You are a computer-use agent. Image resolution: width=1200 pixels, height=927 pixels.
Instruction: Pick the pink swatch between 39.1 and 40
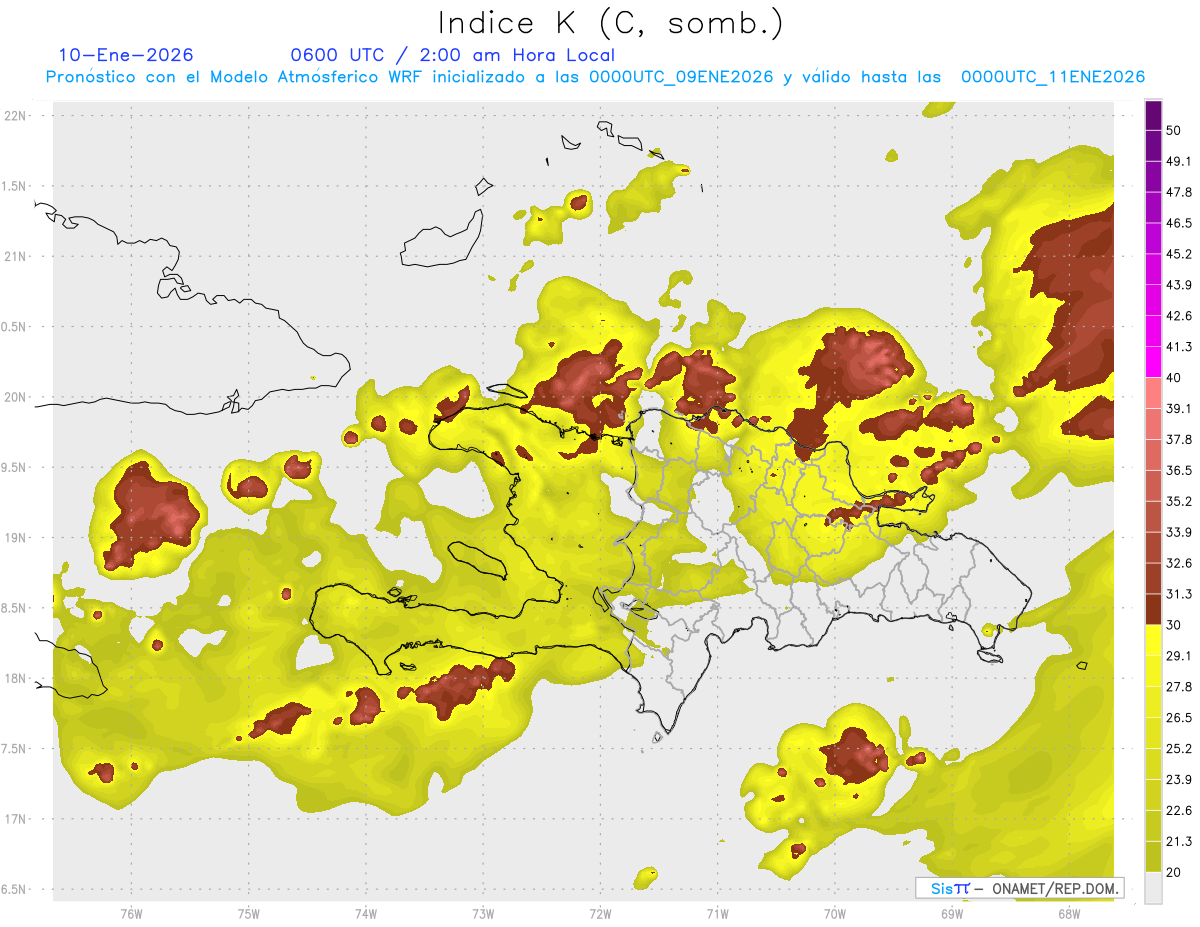(1153, 393)
